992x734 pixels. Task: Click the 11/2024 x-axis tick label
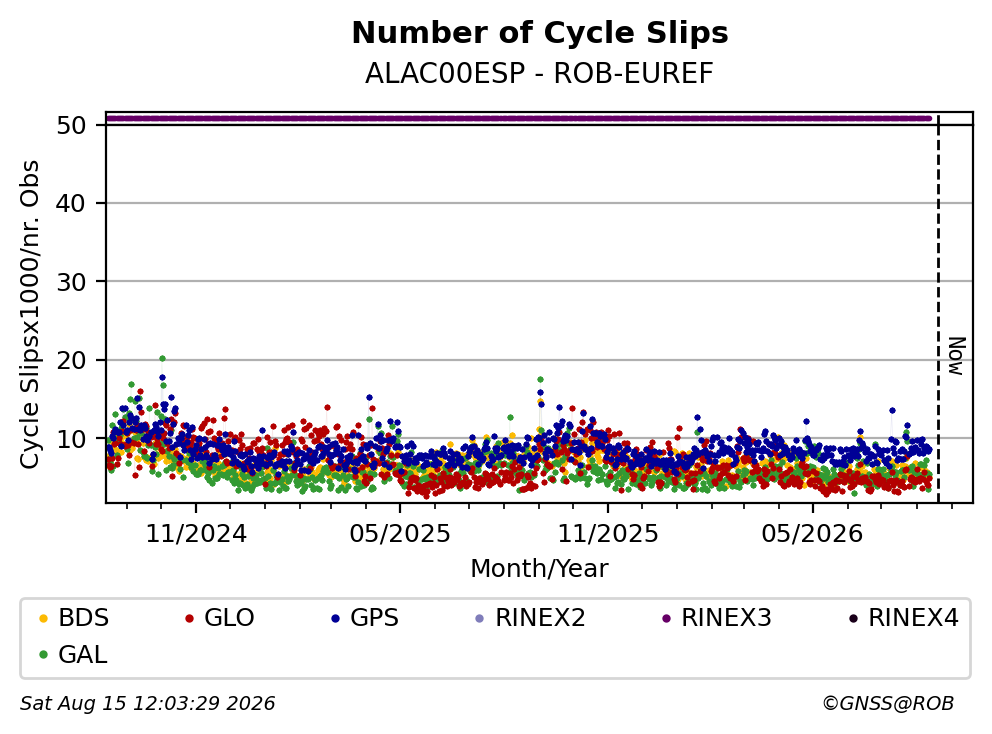pyautogui.click(x=196, y=534)
